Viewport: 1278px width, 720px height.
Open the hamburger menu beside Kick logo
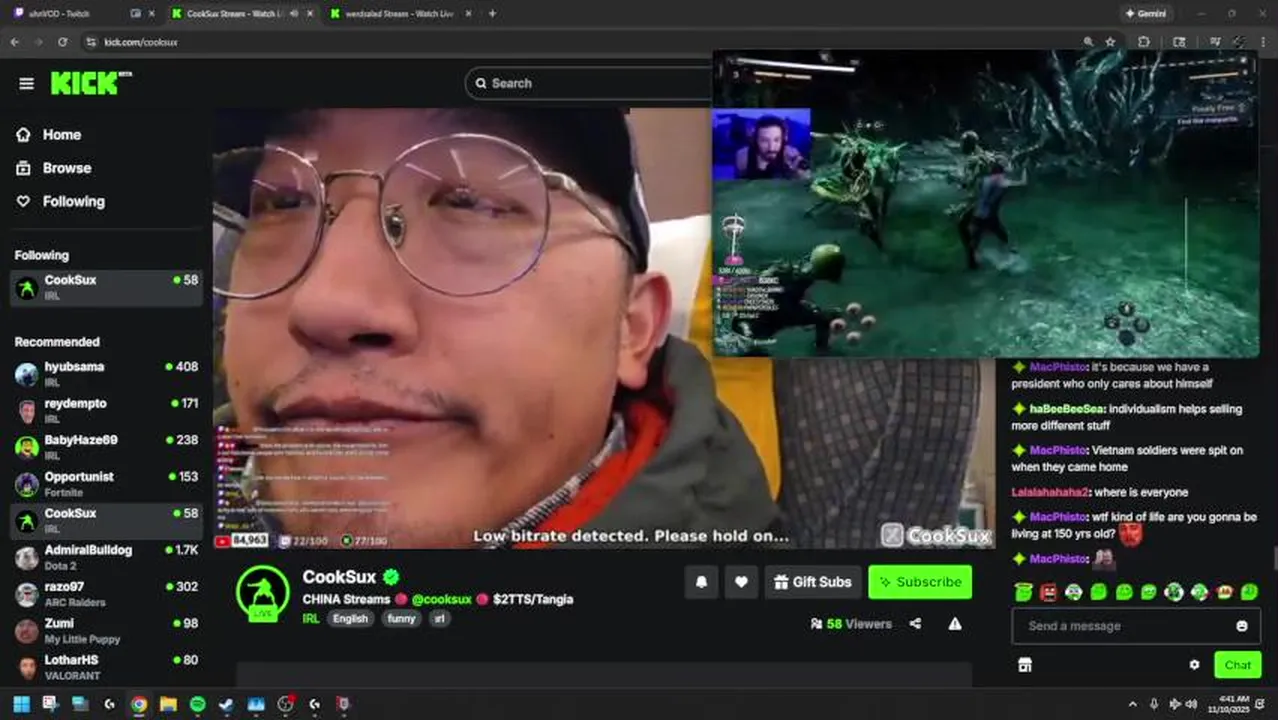pos(26,83)
